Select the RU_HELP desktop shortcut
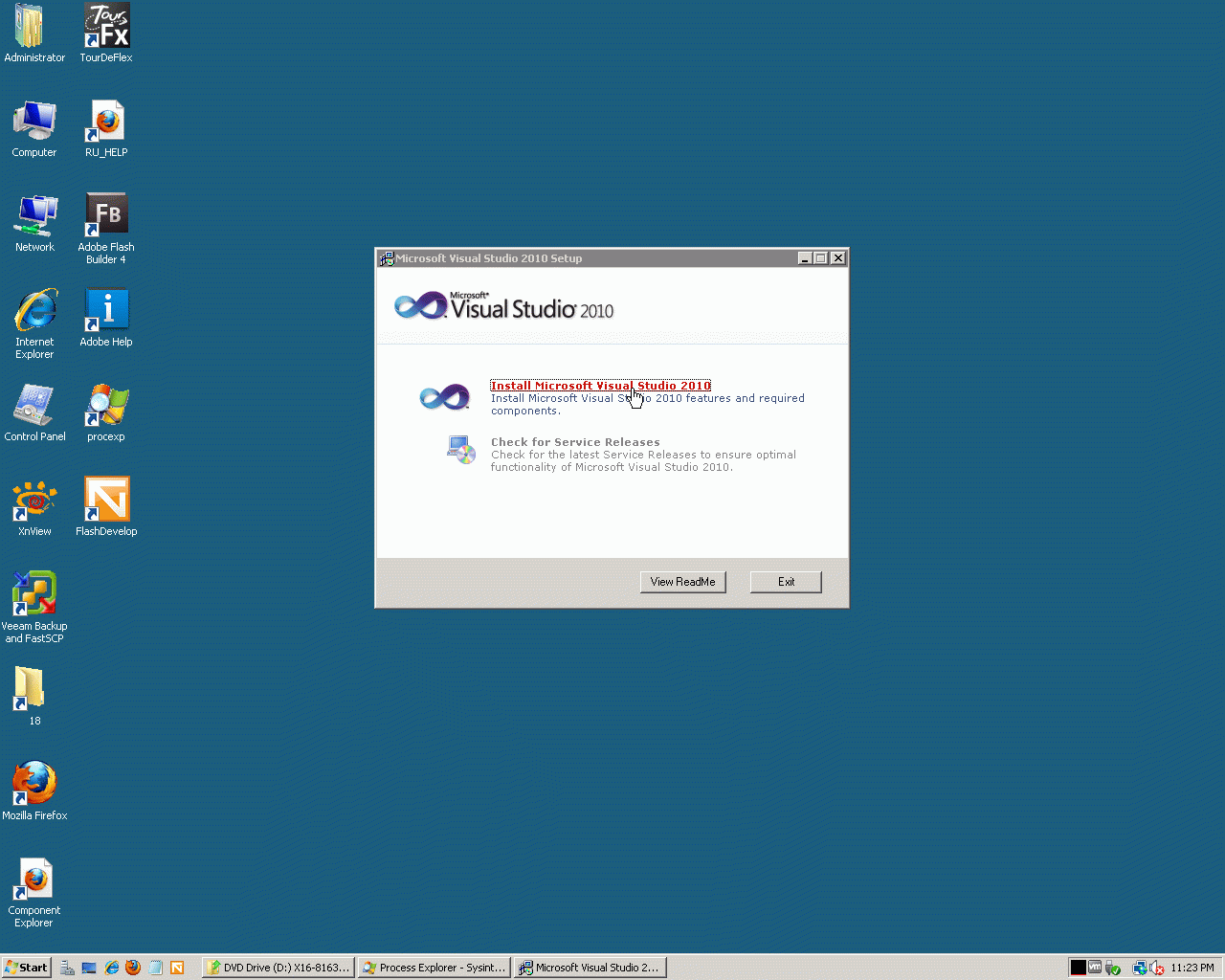This screenshot has width=1225, height=980. coord(106,128)
